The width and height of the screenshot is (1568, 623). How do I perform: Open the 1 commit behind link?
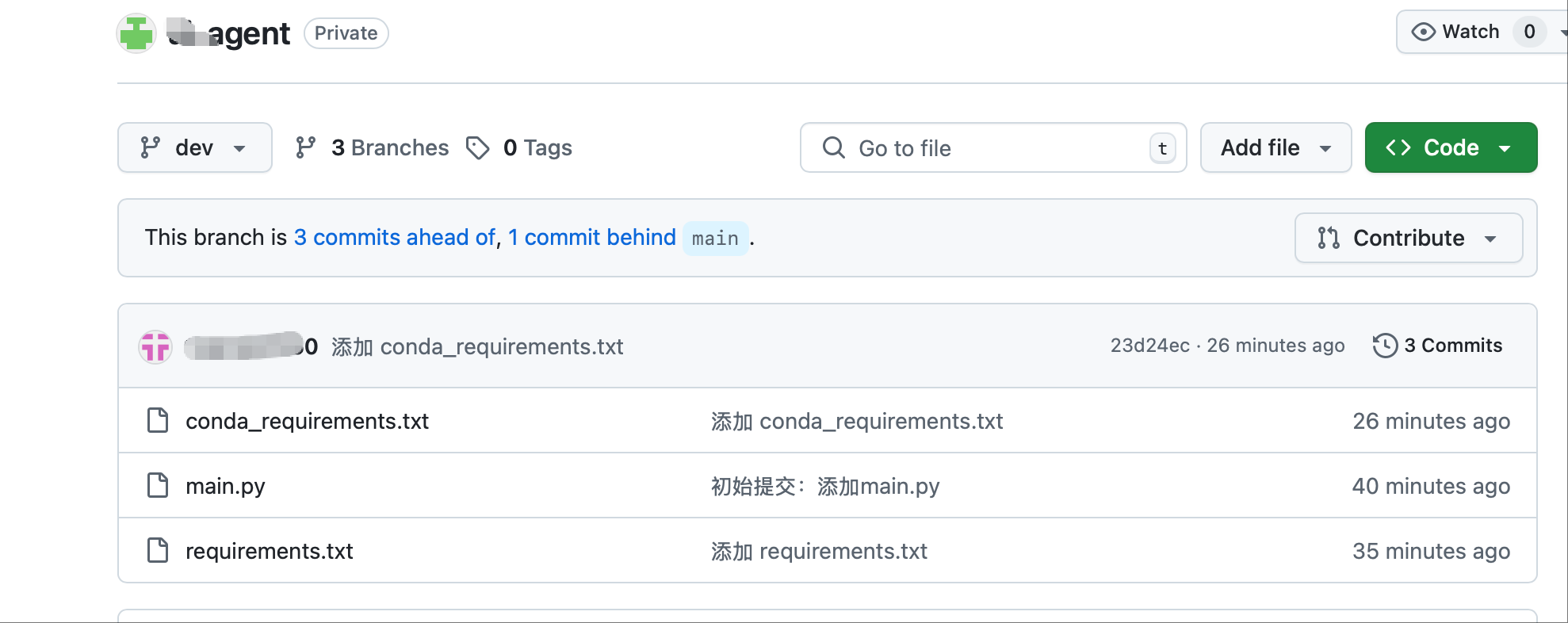click(x=591, y=238)
